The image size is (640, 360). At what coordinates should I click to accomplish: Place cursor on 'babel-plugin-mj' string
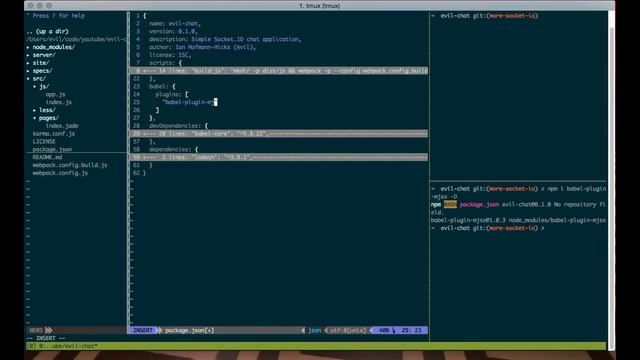pyautogui.click(x=189, y=102)
